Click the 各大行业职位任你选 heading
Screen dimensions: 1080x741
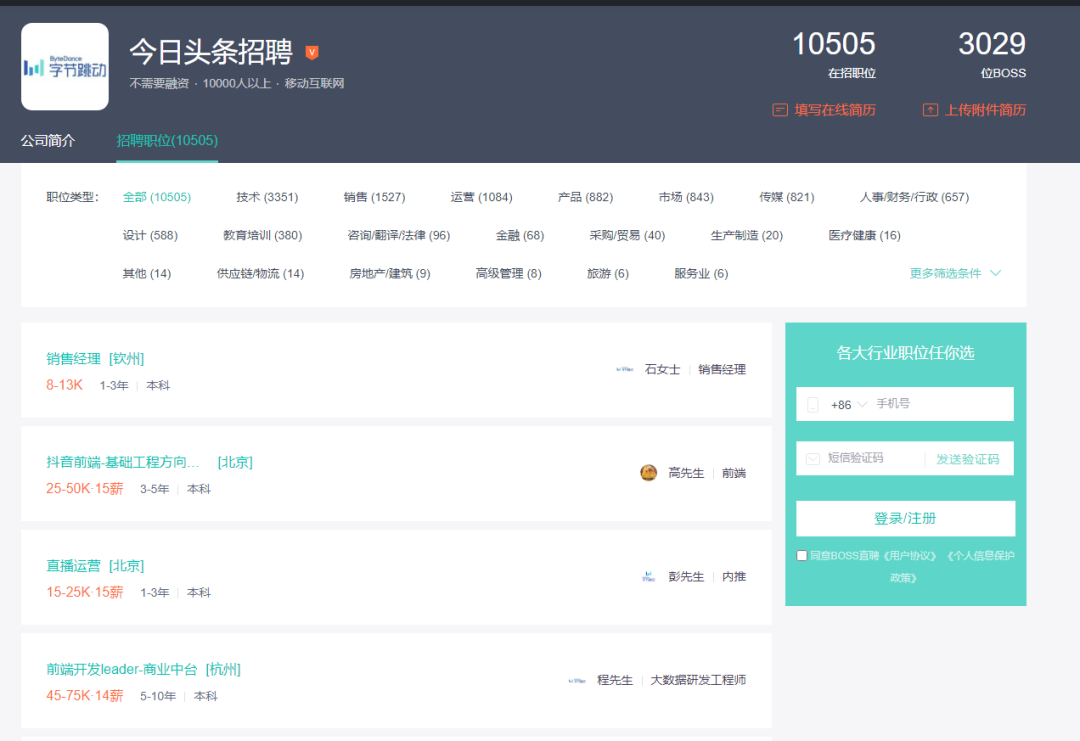click(x=905, y=353)
